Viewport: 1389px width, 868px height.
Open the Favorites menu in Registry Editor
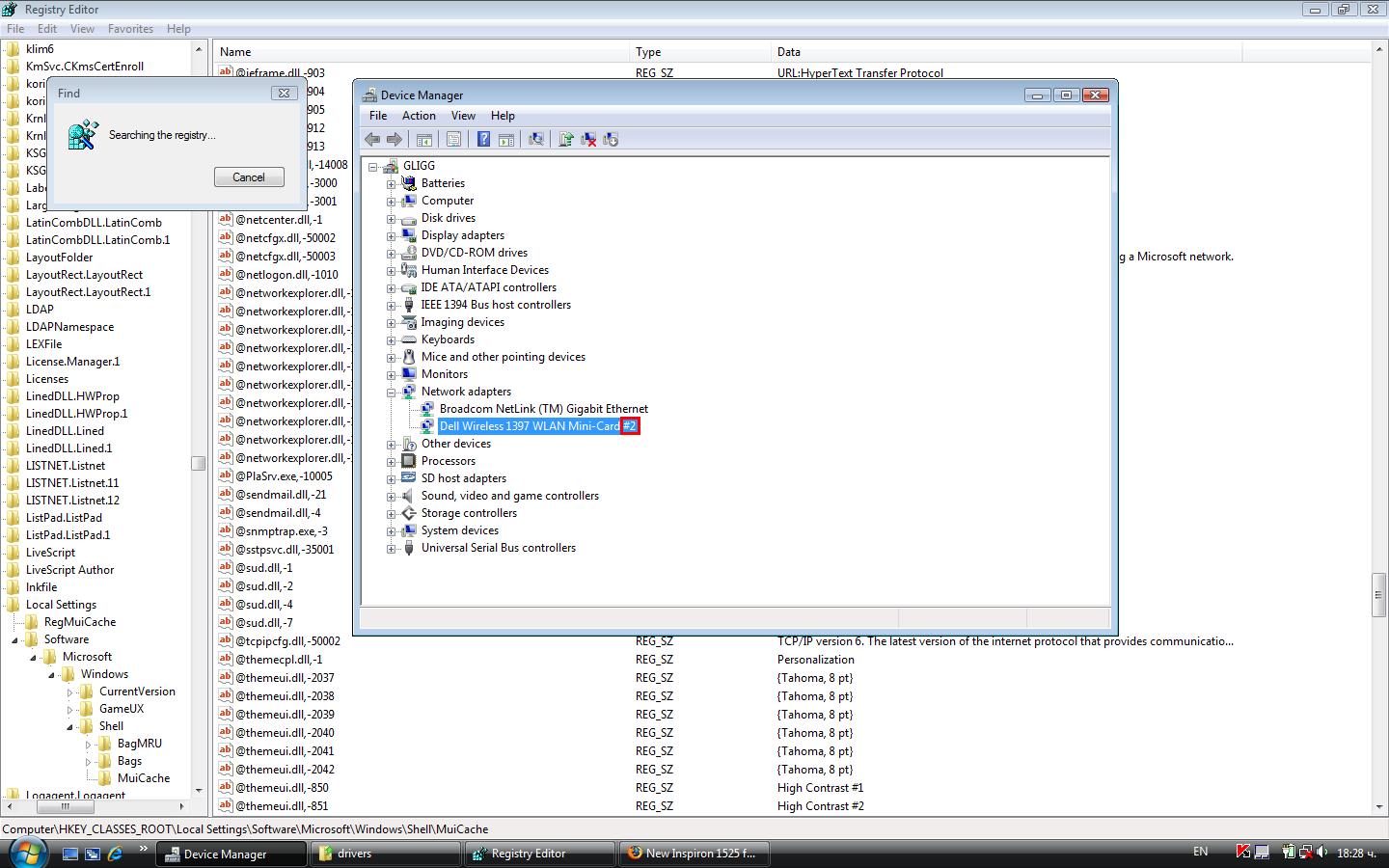[x=130, y=29]
